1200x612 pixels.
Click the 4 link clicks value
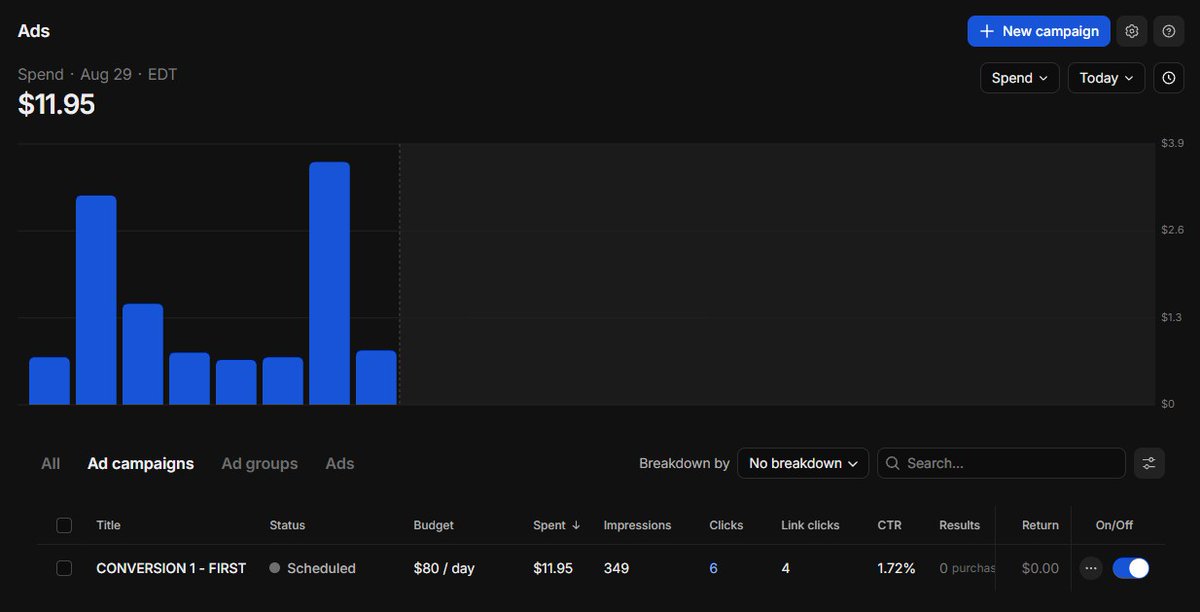pos(786,568)
